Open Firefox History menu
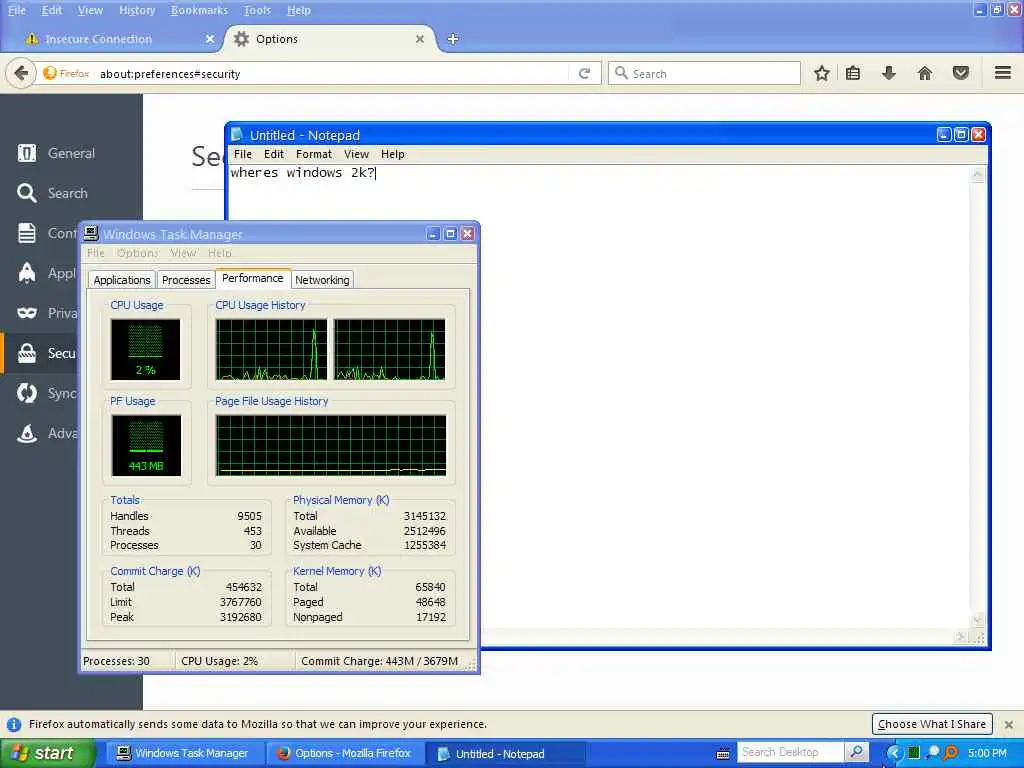 137,10
